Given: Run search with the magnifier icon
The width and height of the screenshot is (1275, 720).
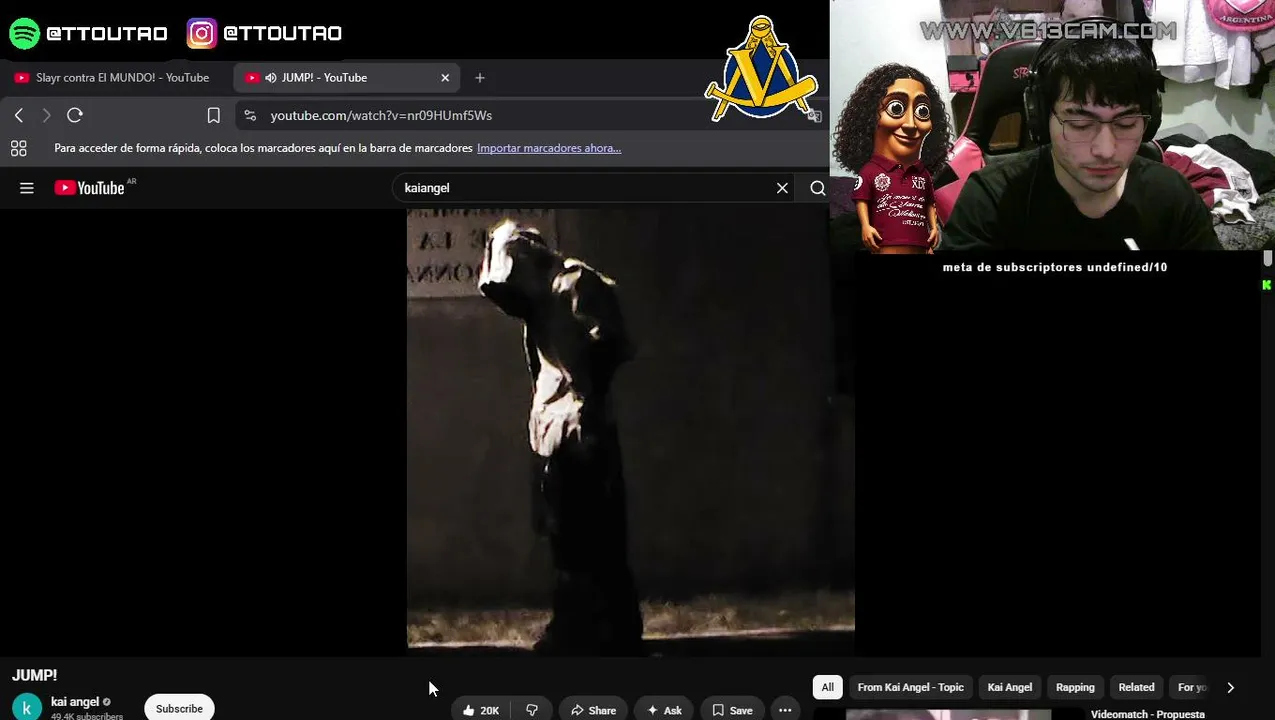Looking at the screenshot, I should (x=817, y=188).
